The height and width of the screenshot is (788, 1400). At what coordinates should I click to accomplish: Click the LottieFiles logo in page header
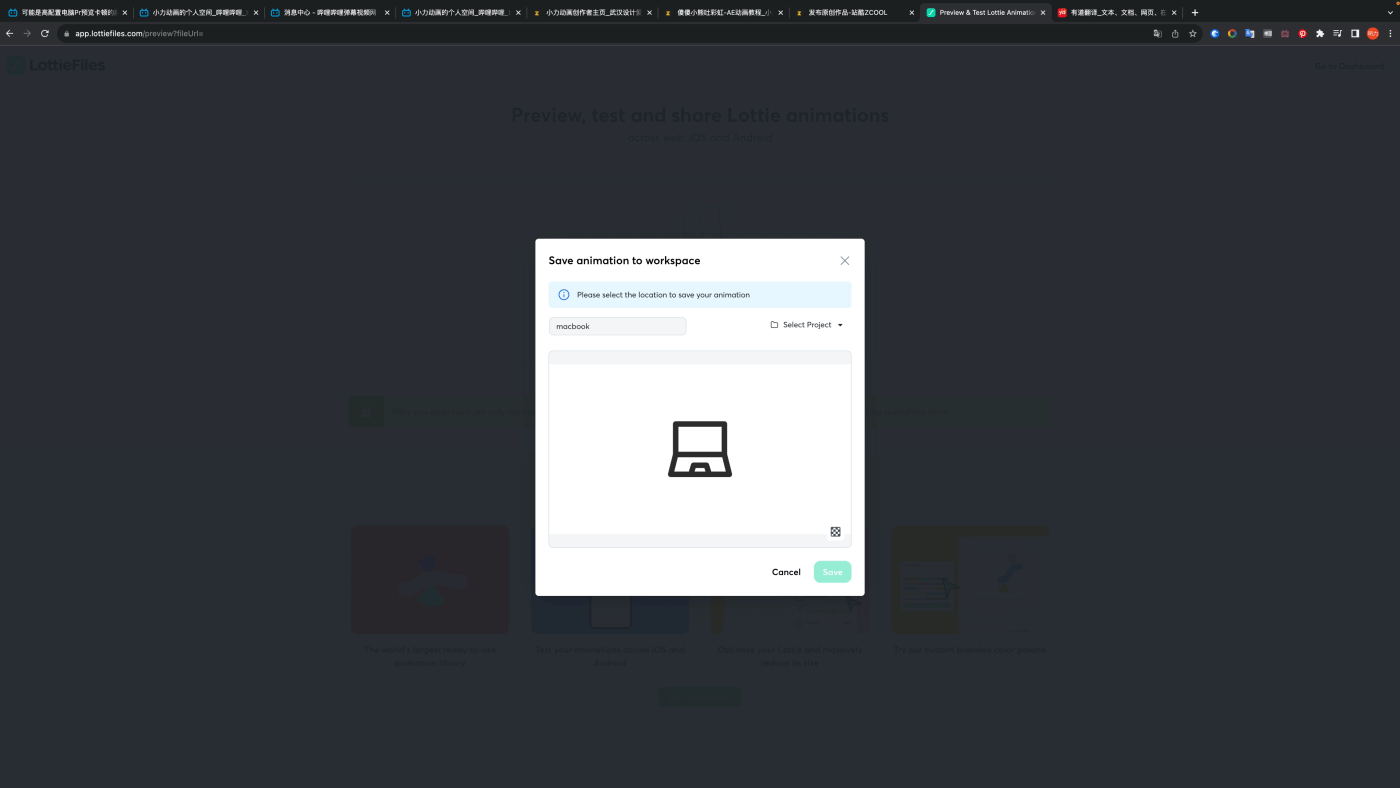coord(56,65)
